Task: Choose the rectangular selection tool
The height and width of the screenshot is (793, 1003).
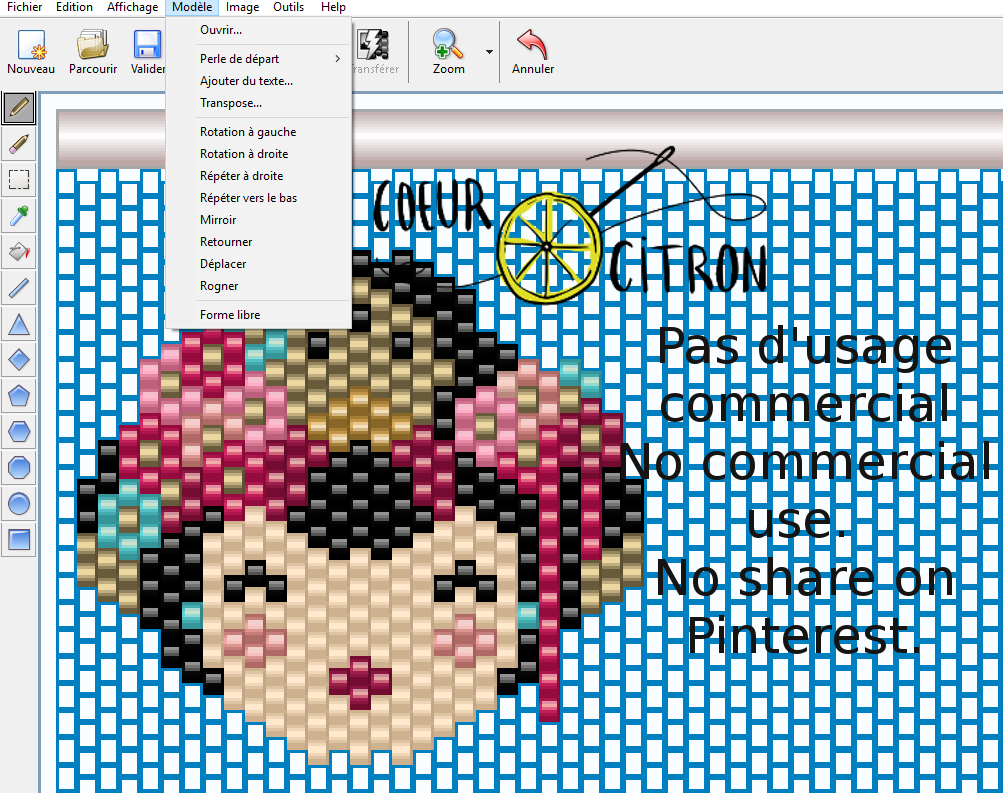Action: 19,180
